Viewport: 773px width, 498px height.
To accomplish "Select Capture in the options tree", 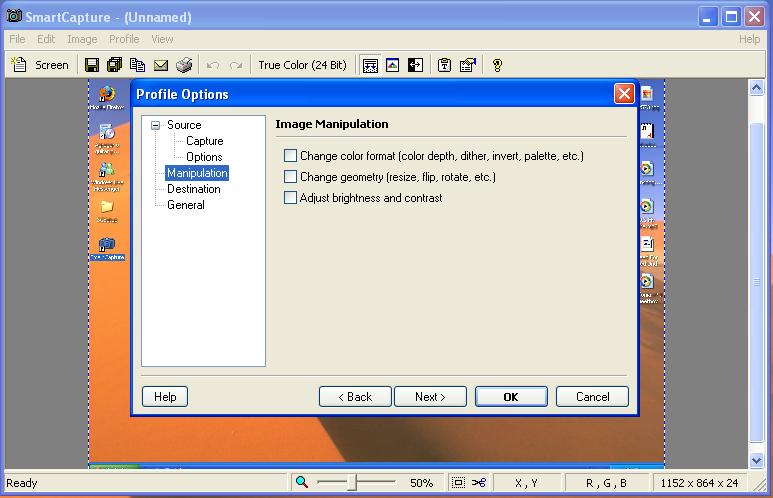I will point(205,141).
